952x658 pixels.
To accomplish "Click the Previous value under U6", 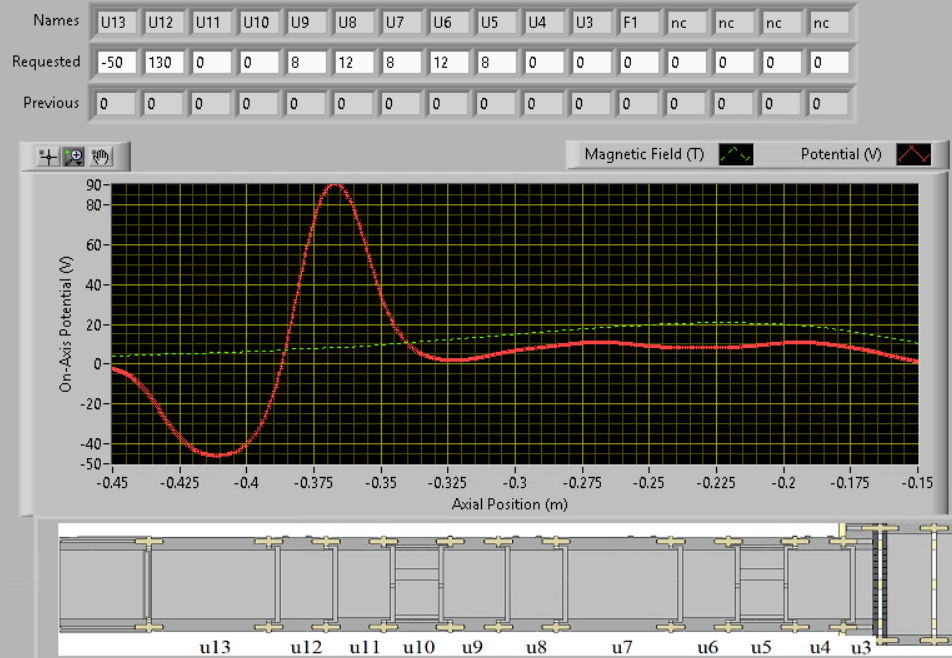I will coord(449,104).
